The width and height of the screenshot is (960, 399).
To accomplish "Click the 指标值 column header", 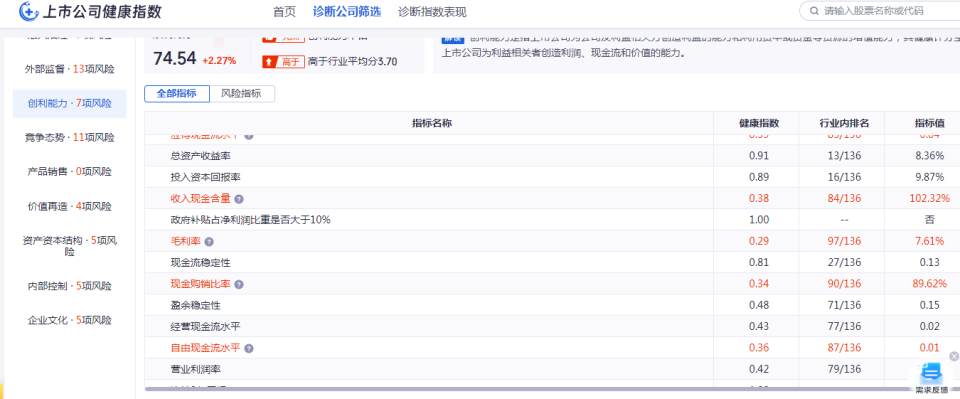I will 929,123.
